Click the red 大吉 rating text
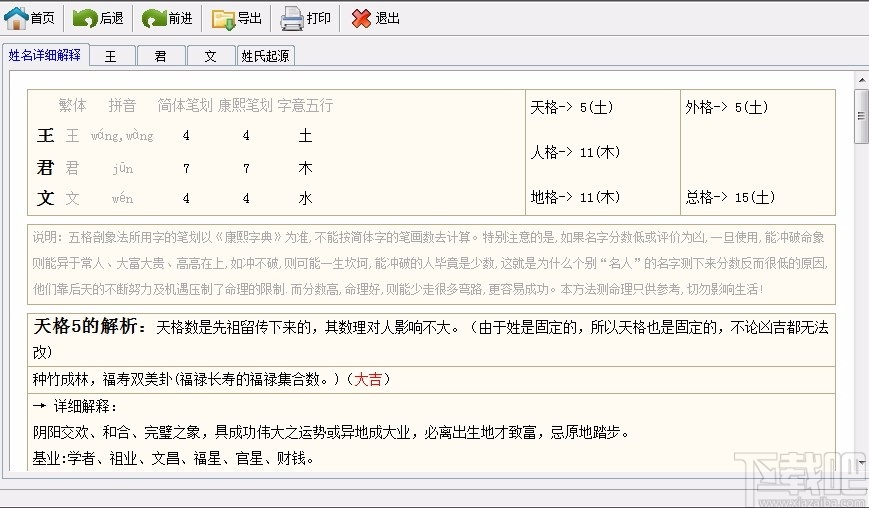Viewport: 869px width, 508px height. click(x=368, y=379)
